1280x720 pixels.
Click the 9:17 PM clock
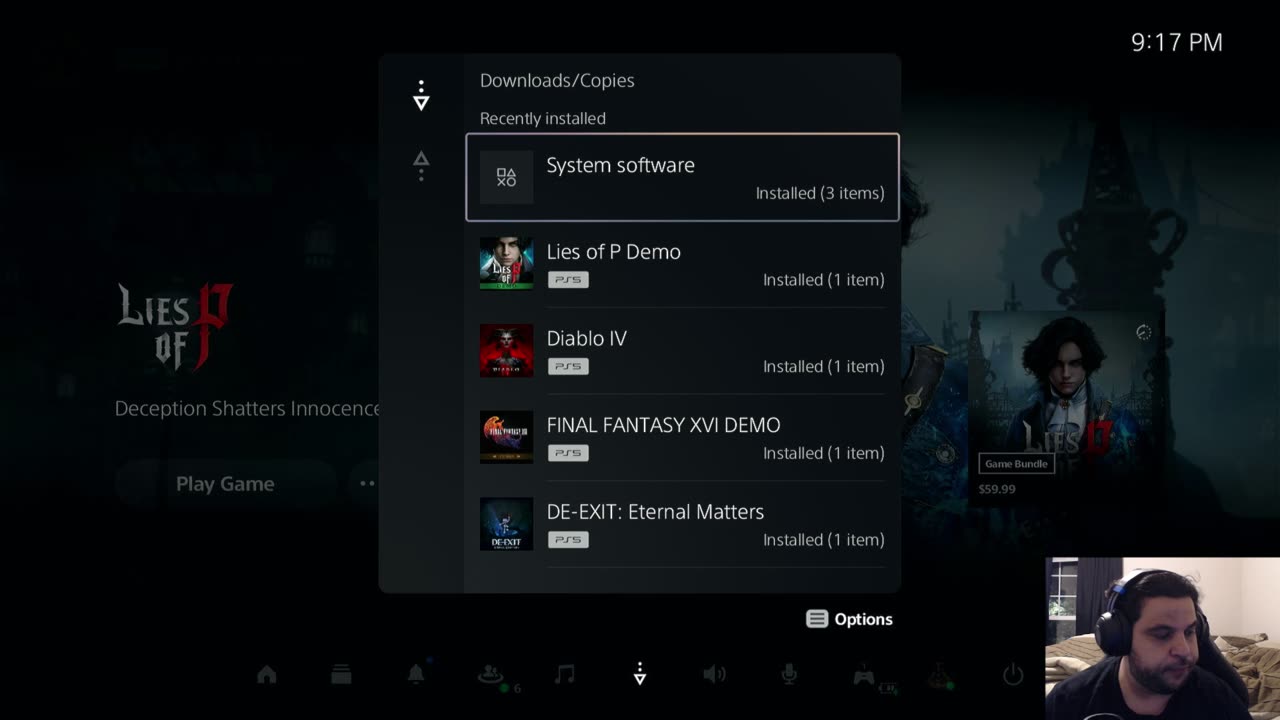point(1176,42)
